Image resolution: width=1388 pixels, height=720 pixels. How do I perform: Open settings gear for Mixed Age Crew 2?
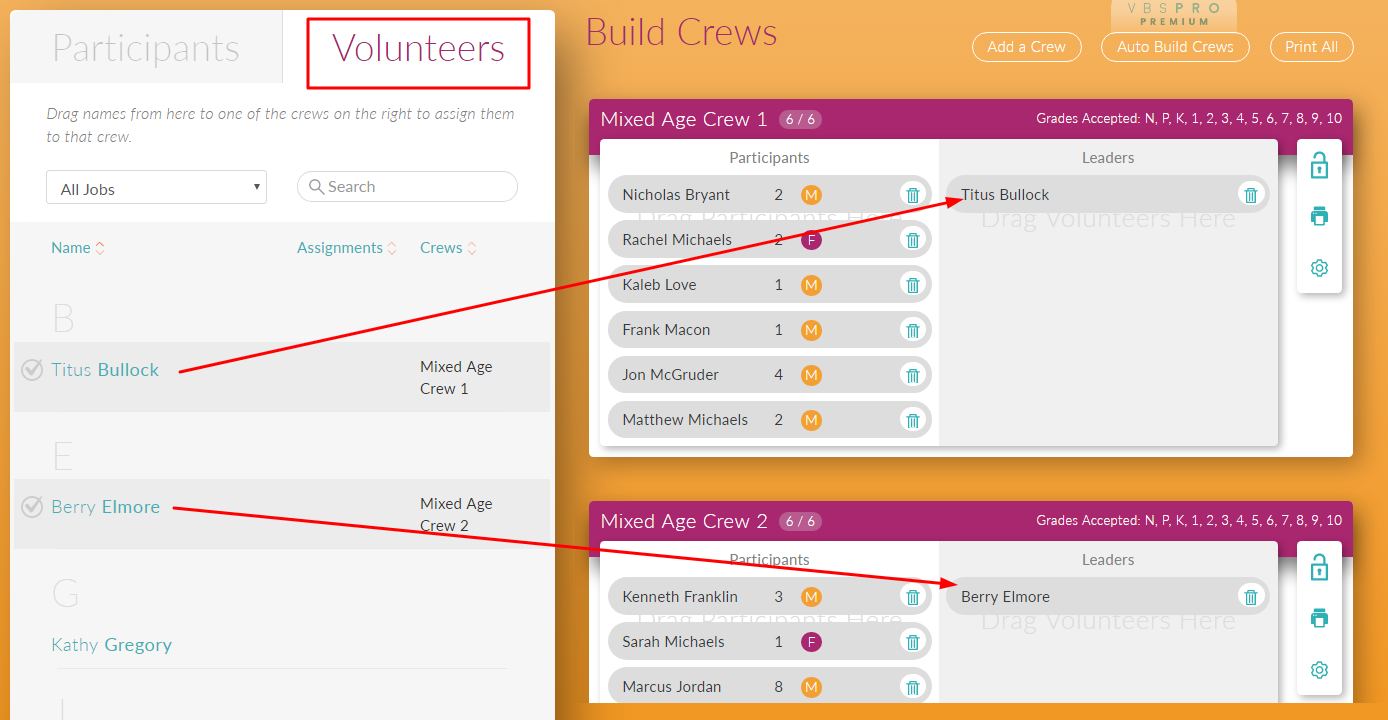(1319, 670)
